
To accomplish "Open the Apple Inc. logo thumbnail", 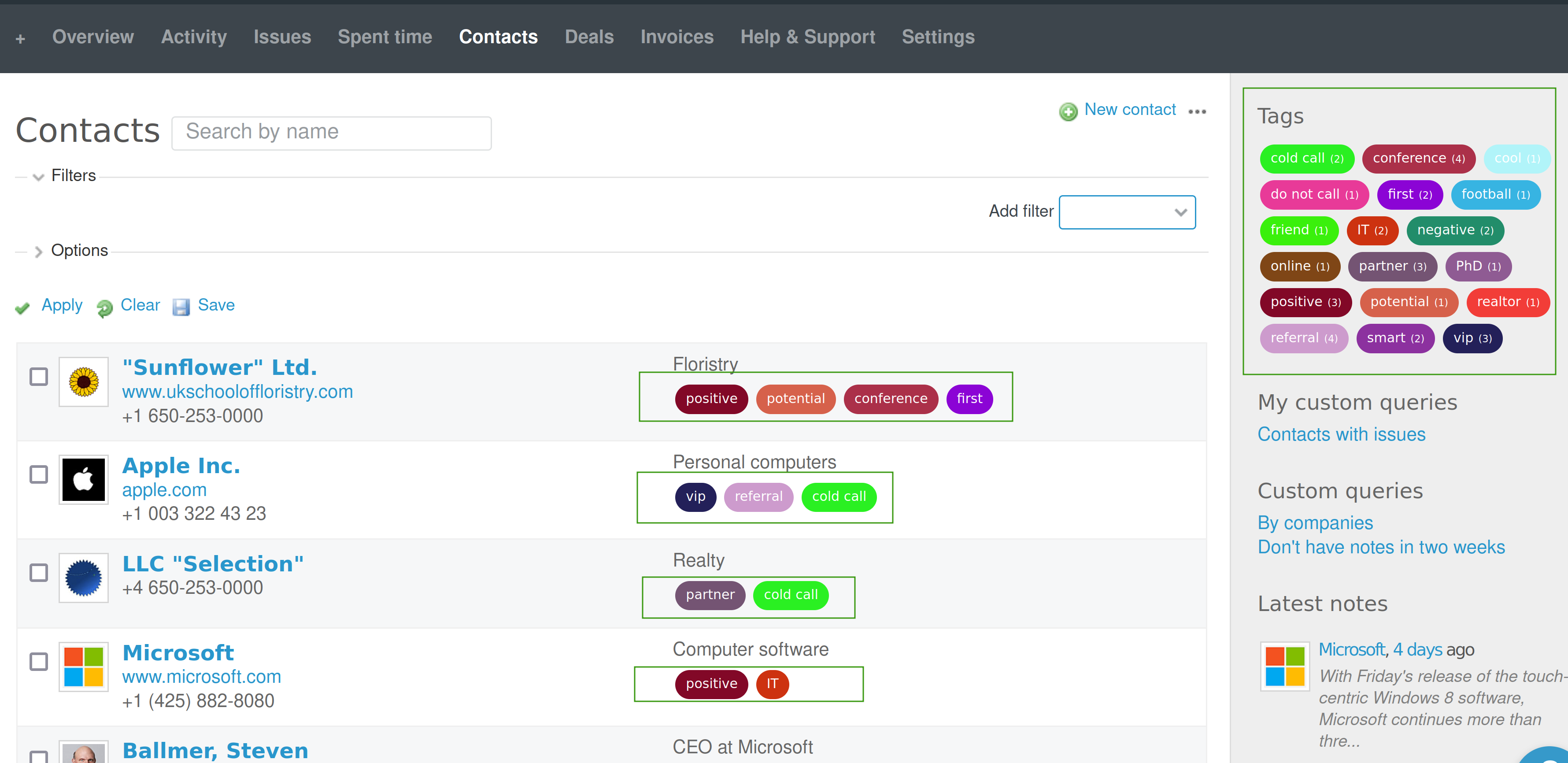I will (83, 479).
